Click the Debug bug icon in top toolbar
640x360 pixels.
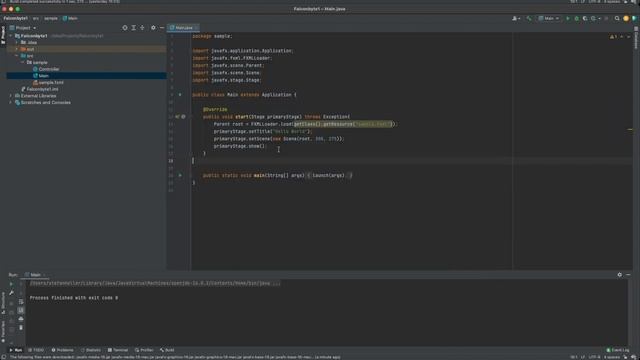[x=576, y=18]
